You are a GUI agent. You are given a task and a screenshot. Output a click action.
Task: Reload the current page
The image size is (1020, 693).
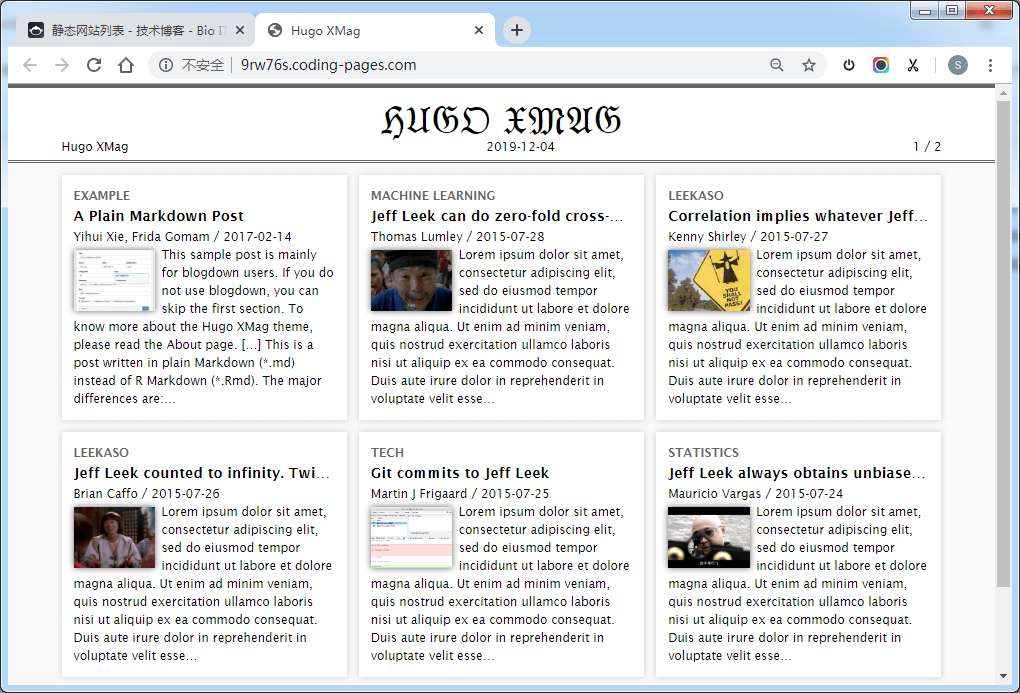[94, 65]
